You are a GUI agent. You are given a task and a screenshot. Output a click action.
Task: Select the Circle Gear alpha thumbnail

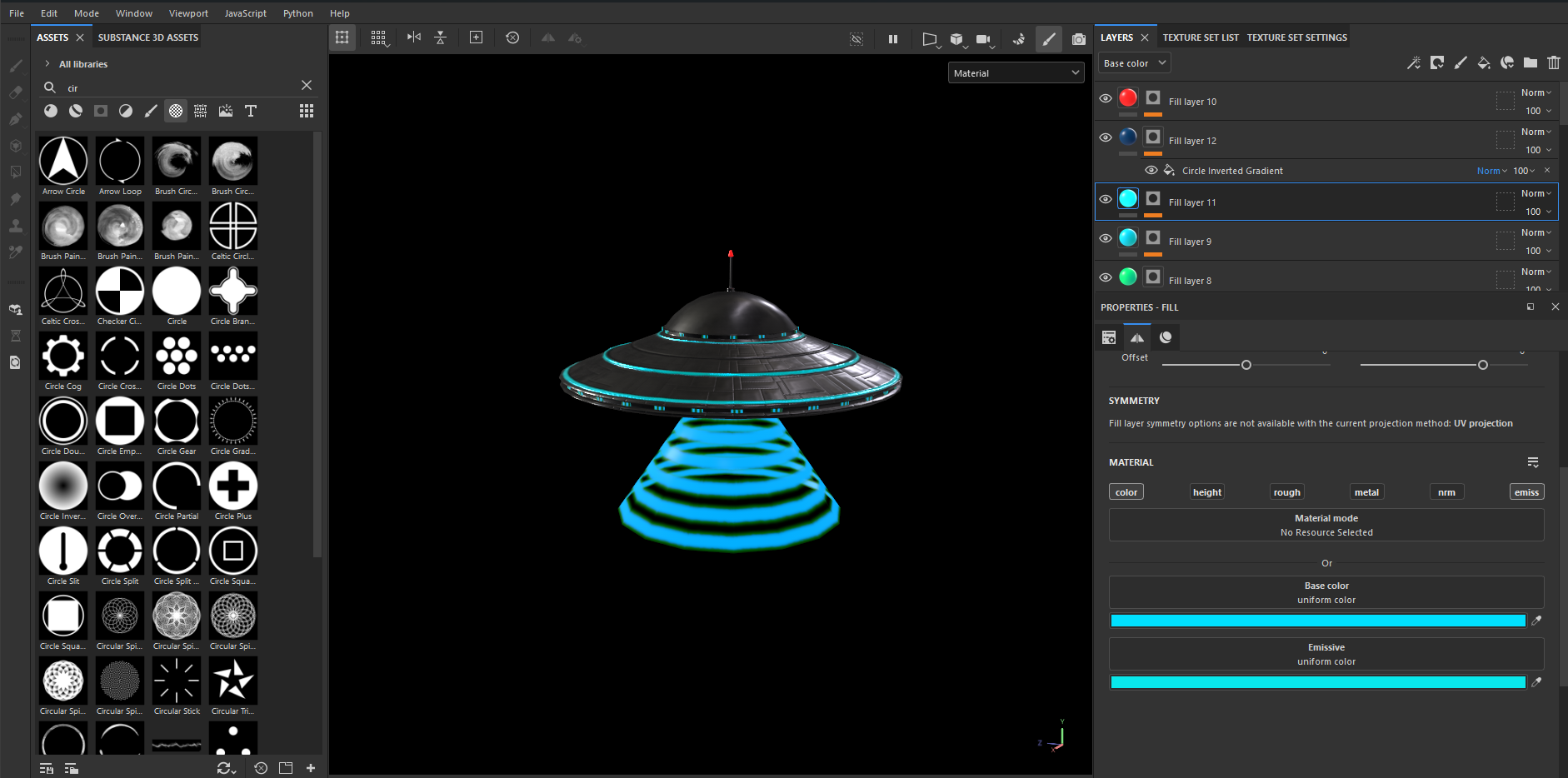click(177, 421)
